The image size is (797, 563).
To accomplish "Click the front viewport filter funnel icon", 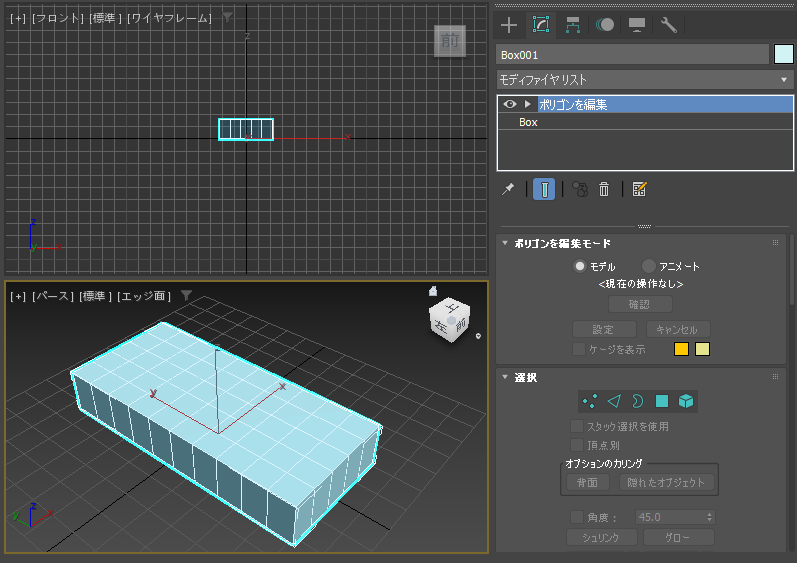I will [227, 18].
